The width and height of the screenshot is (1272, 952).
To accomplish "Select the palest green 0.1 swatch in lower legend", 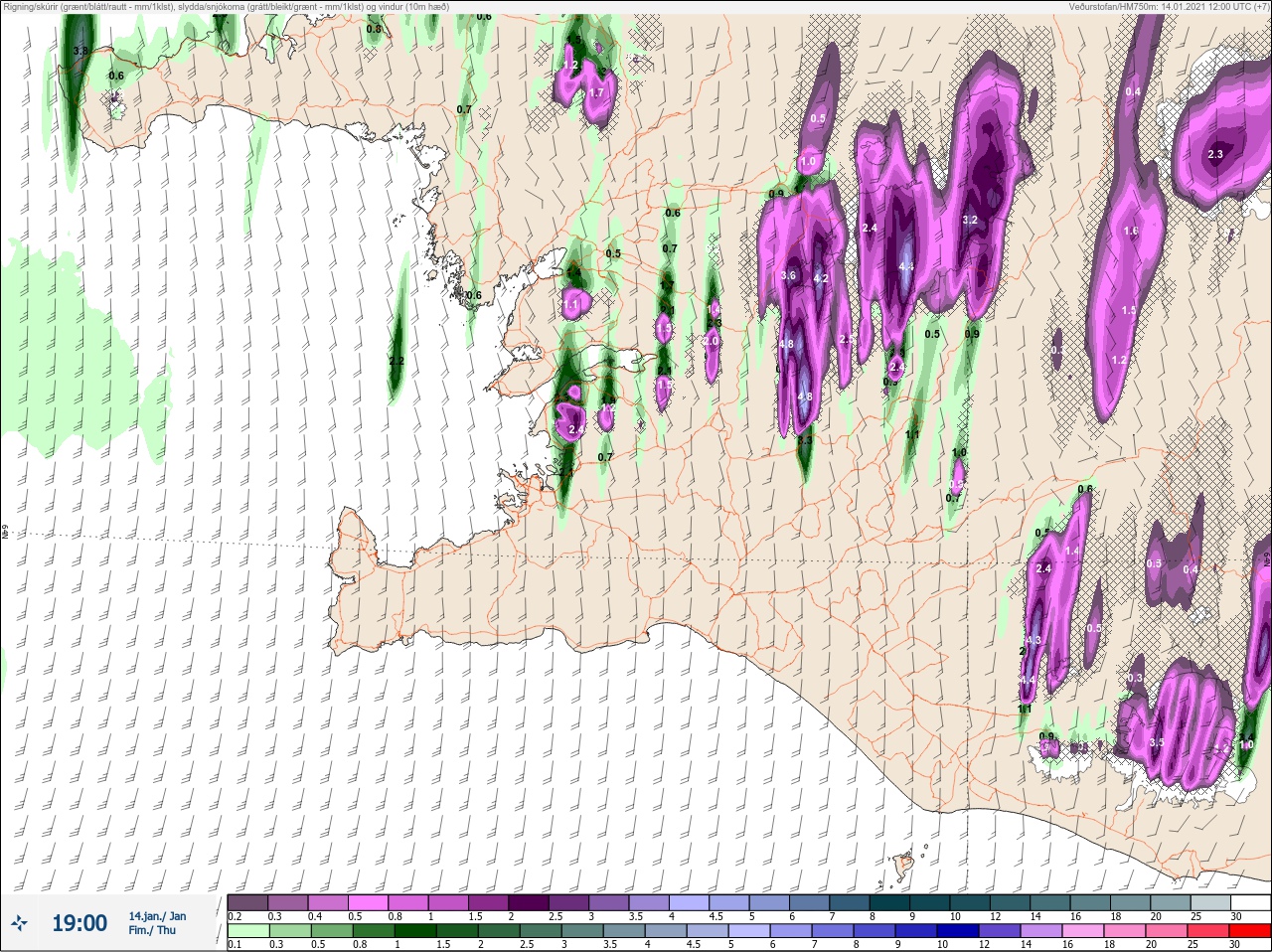I will (x=248, y=931).
